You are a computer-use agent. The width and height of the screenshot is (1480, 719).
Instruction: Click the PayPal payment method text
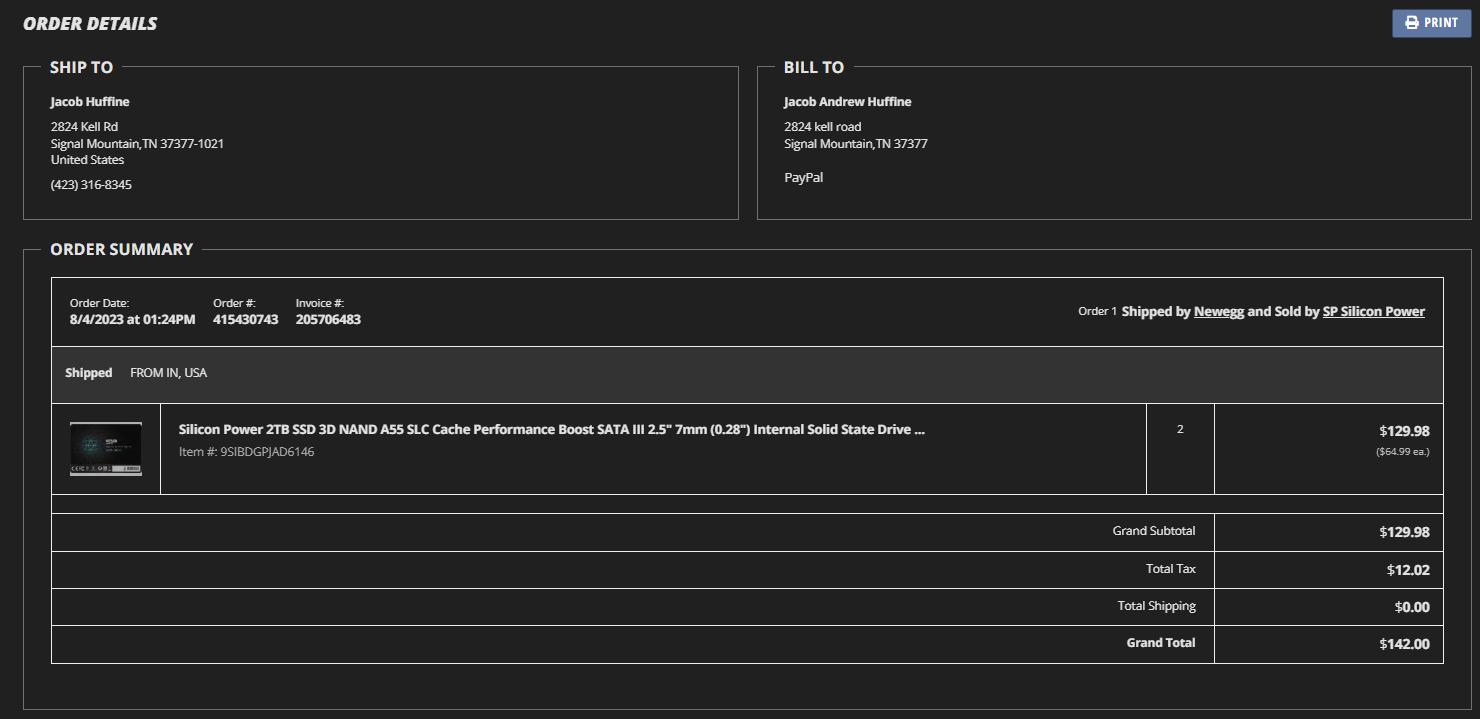pos(804,178)
